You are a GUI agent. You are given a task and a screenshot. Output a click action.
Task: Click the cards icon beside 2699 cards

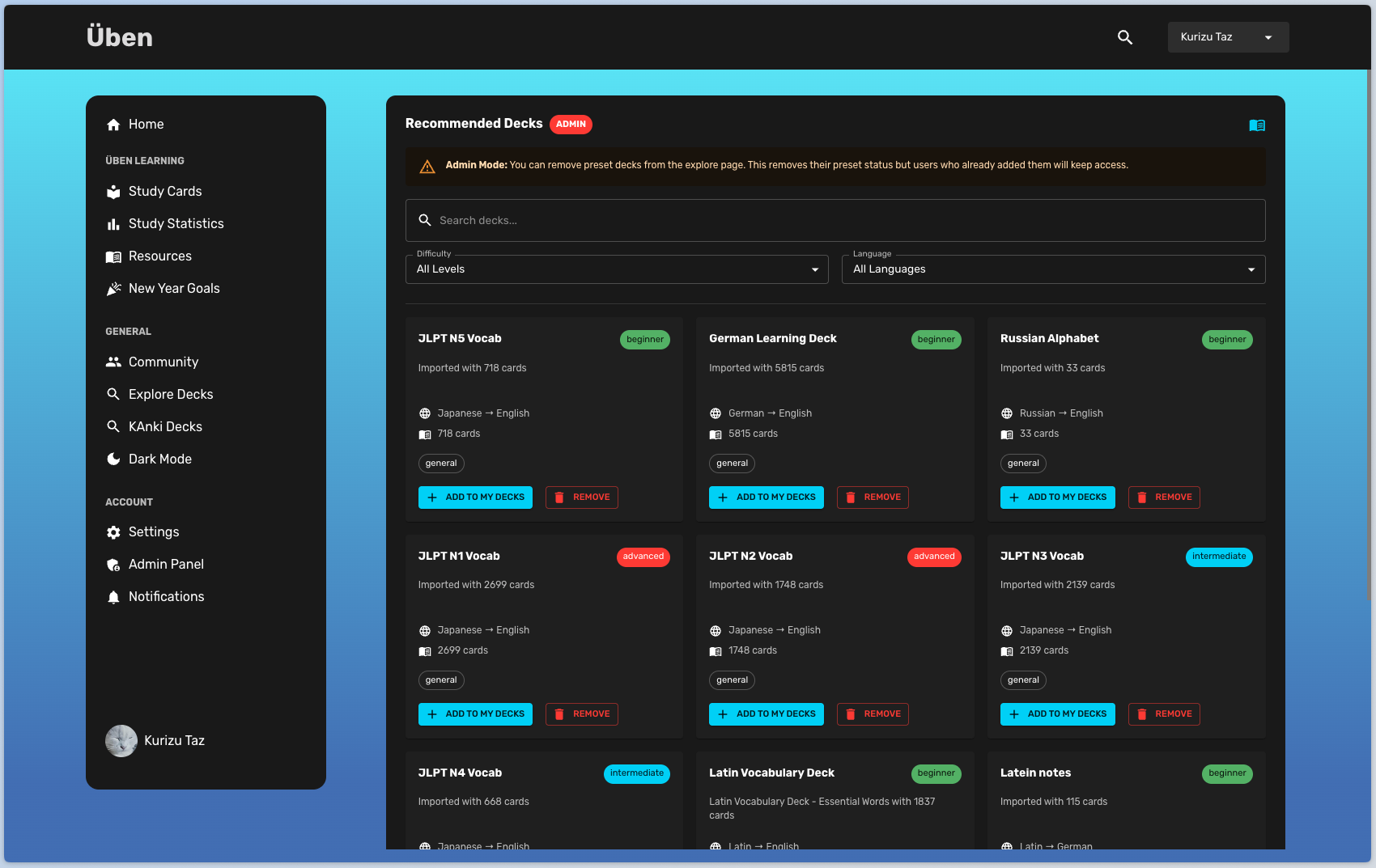pos(425,651)
